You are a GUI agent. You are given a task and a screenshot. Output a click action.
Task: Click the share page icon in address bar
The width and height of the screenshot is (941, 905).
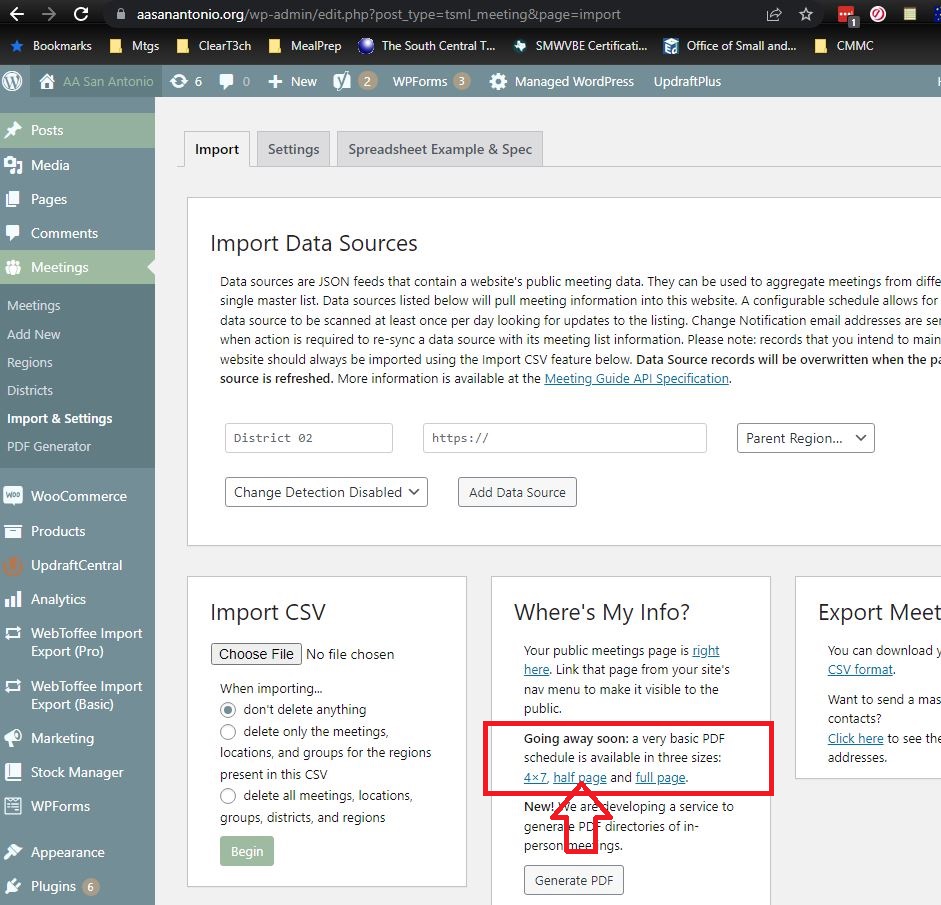[x=774, y=14]
